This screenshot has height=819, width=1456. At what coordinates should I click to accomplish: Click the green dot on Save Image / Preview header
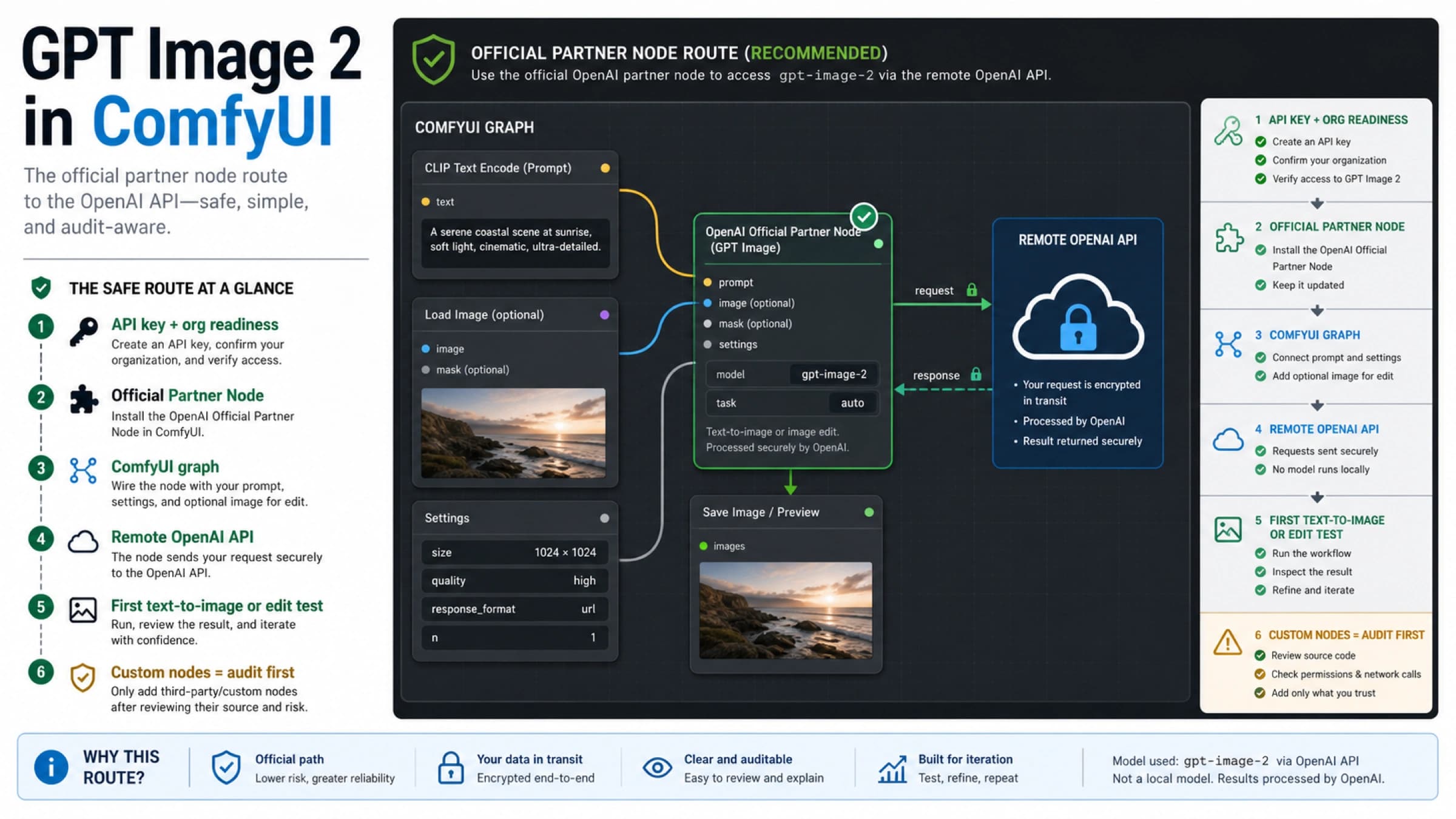869,513
